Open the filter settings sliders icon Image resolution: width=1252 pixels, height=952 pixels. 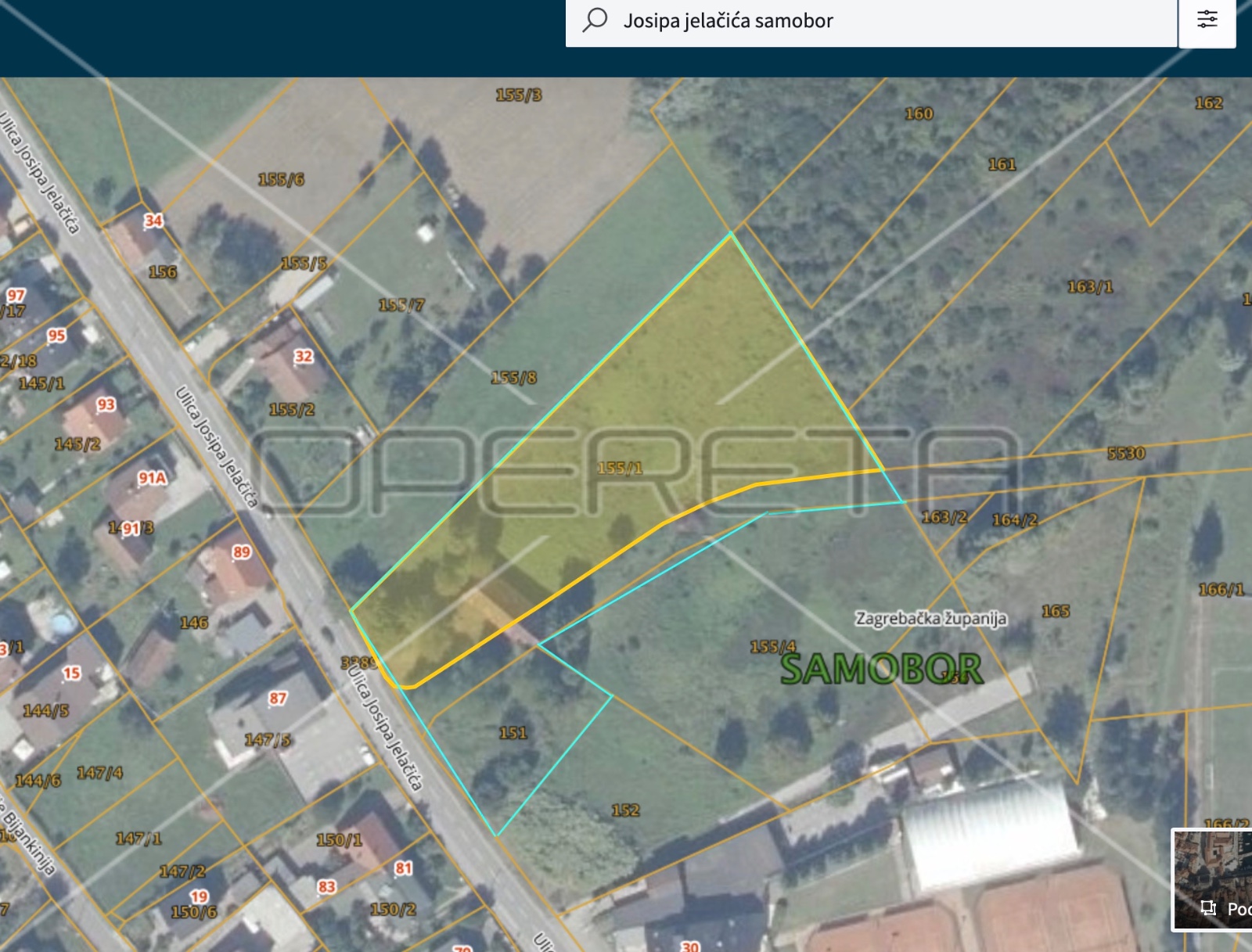click(x=1207, y=20)
